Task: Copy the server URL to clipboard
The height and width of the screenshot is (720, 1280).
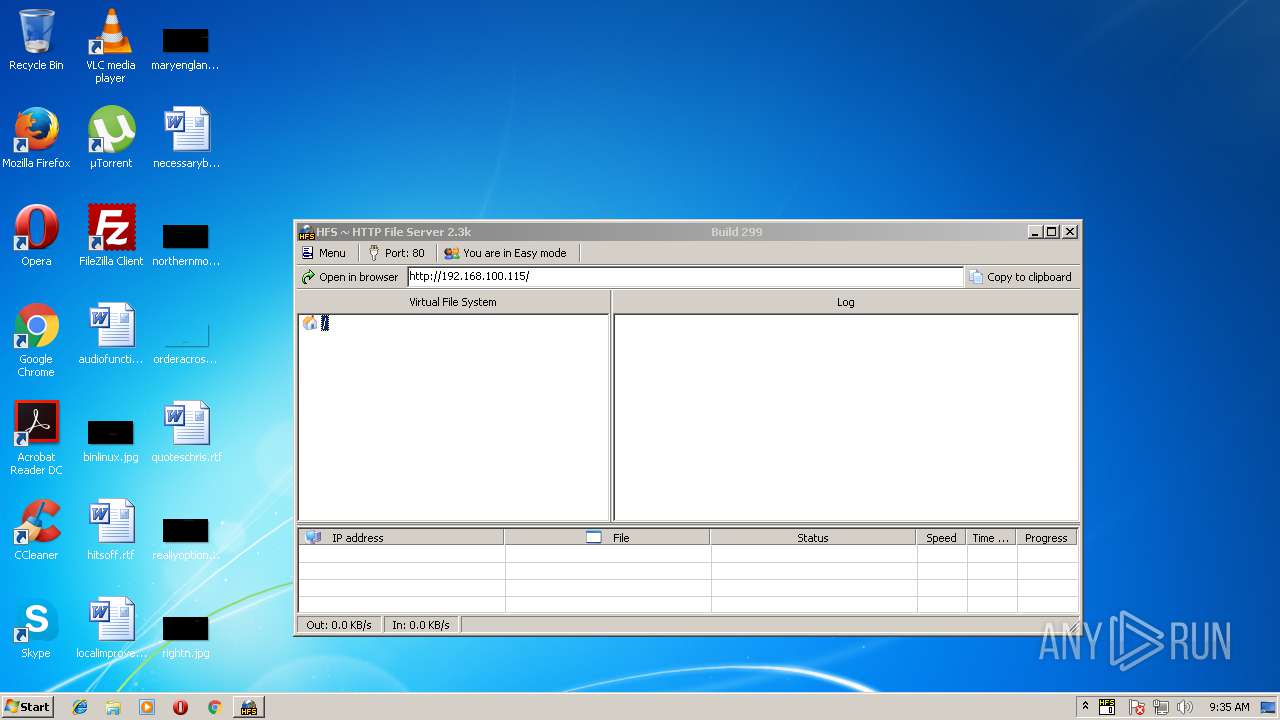Action: coord(1020,277)
